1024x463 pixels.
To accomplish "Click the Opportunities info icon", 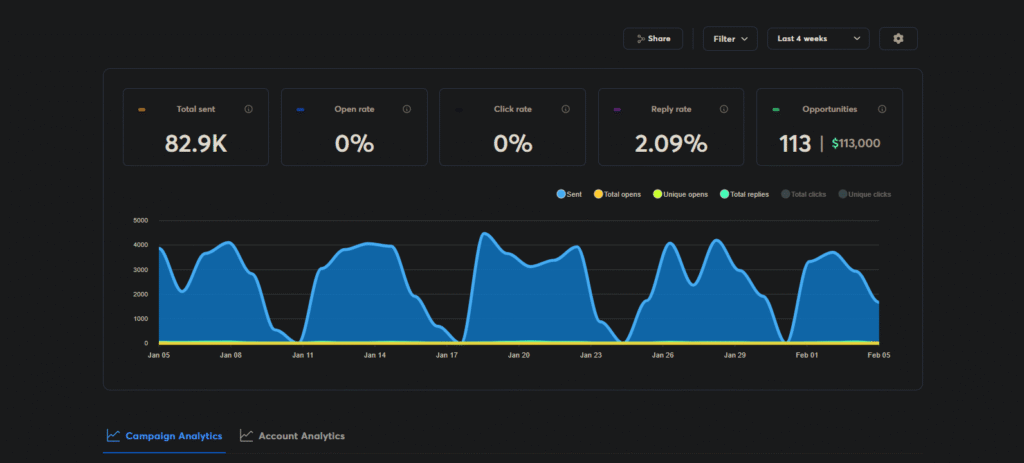I will tap(881, 109).
